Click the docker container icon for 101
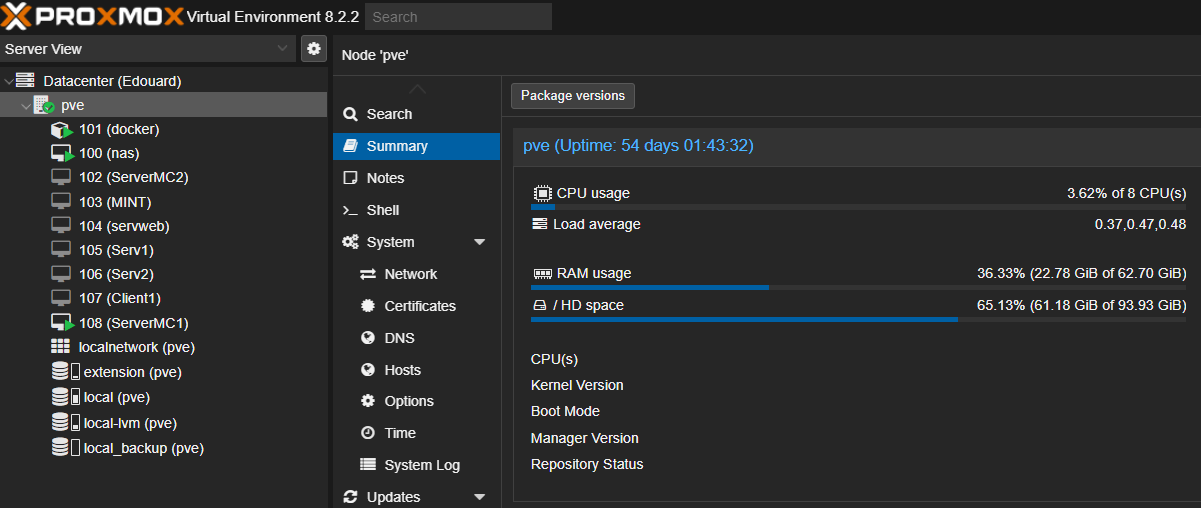Image resolution: width=1201 pixels, height=508 pixels. [x=62, y=130]
